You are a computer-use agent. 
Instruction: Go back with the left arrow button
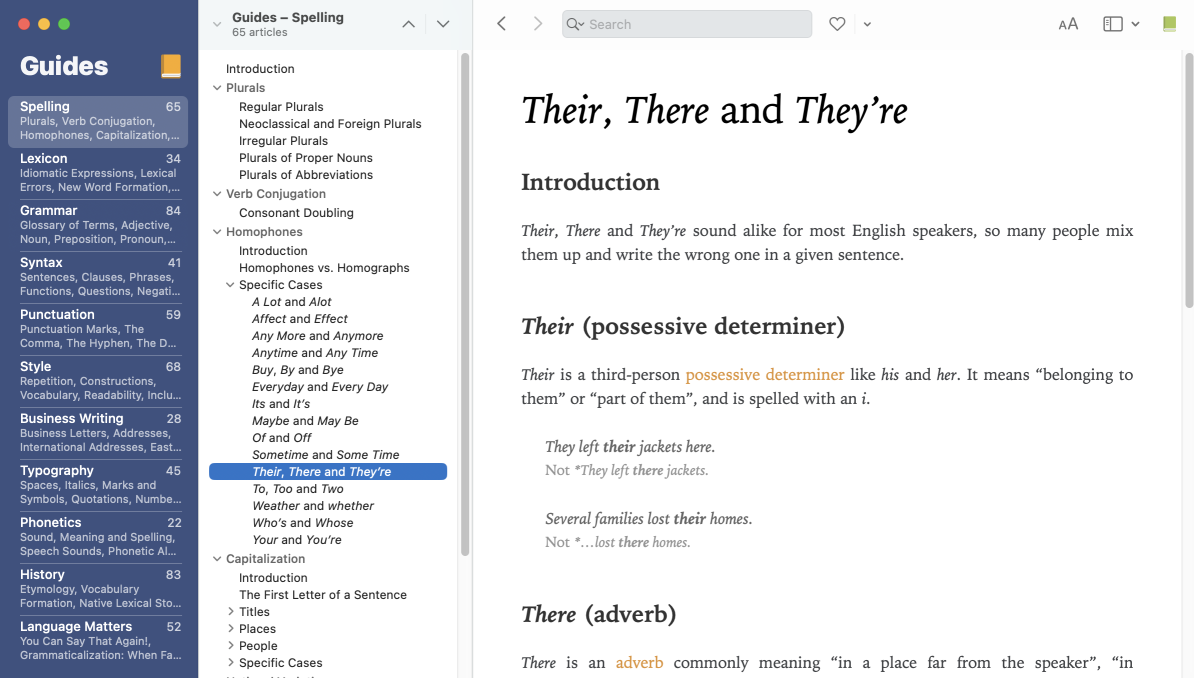tap(502, 24)
